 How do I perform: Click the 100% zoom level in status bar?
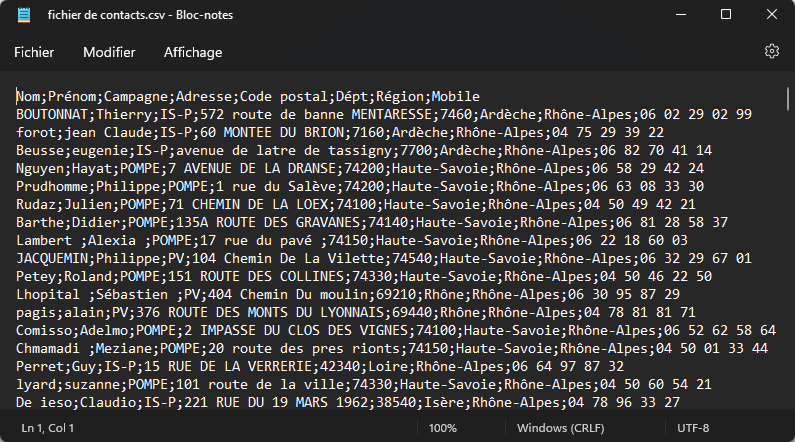pos(443,427)
